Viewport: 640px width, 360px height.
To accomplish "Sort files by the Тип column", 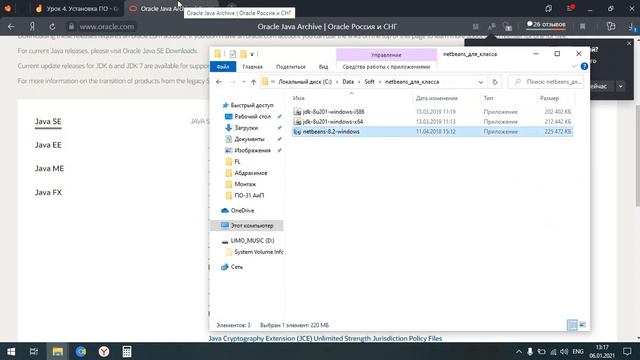I will [x=488, y=98].
